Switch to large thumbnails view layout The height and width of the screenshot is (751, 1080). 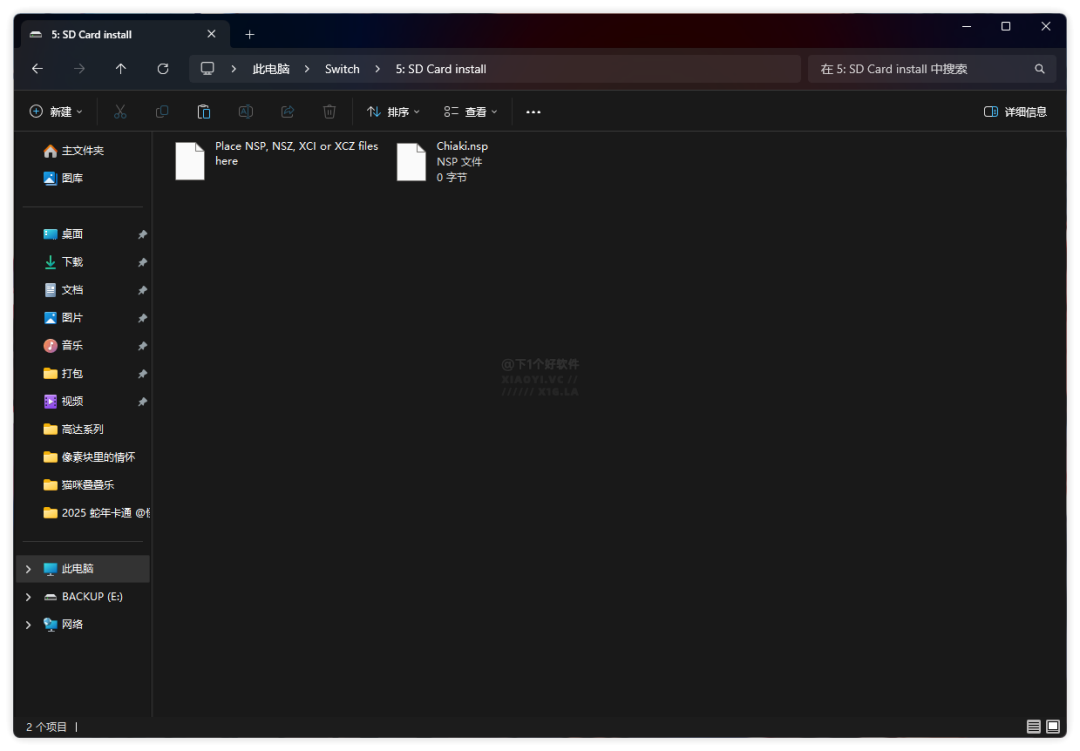click(x=1053, y=726)
